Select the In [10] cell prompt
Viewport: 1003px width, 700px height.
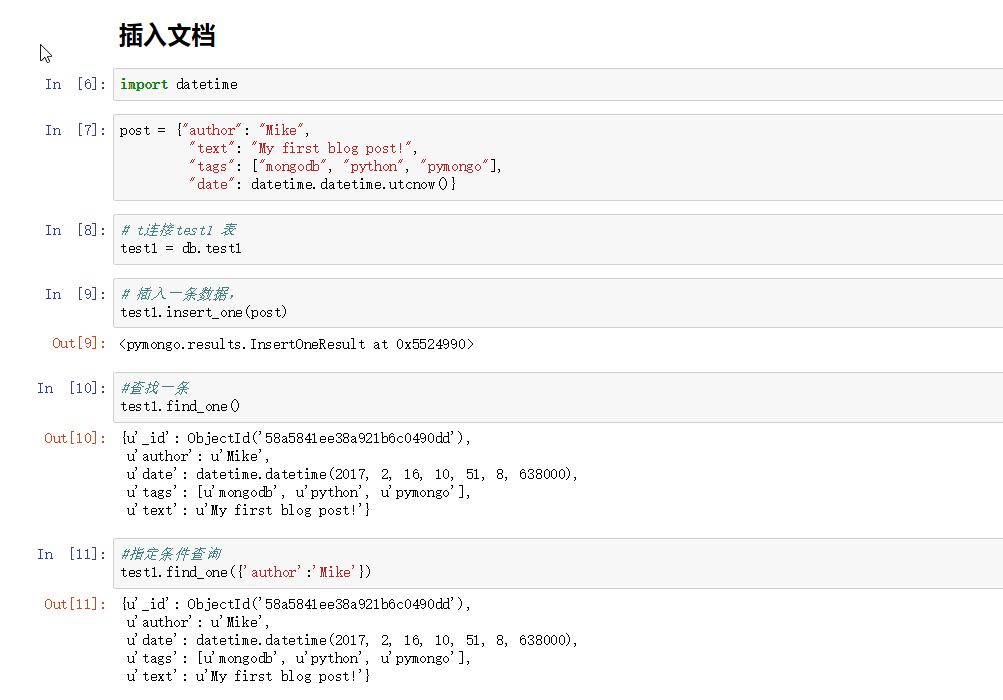point(71,389)
